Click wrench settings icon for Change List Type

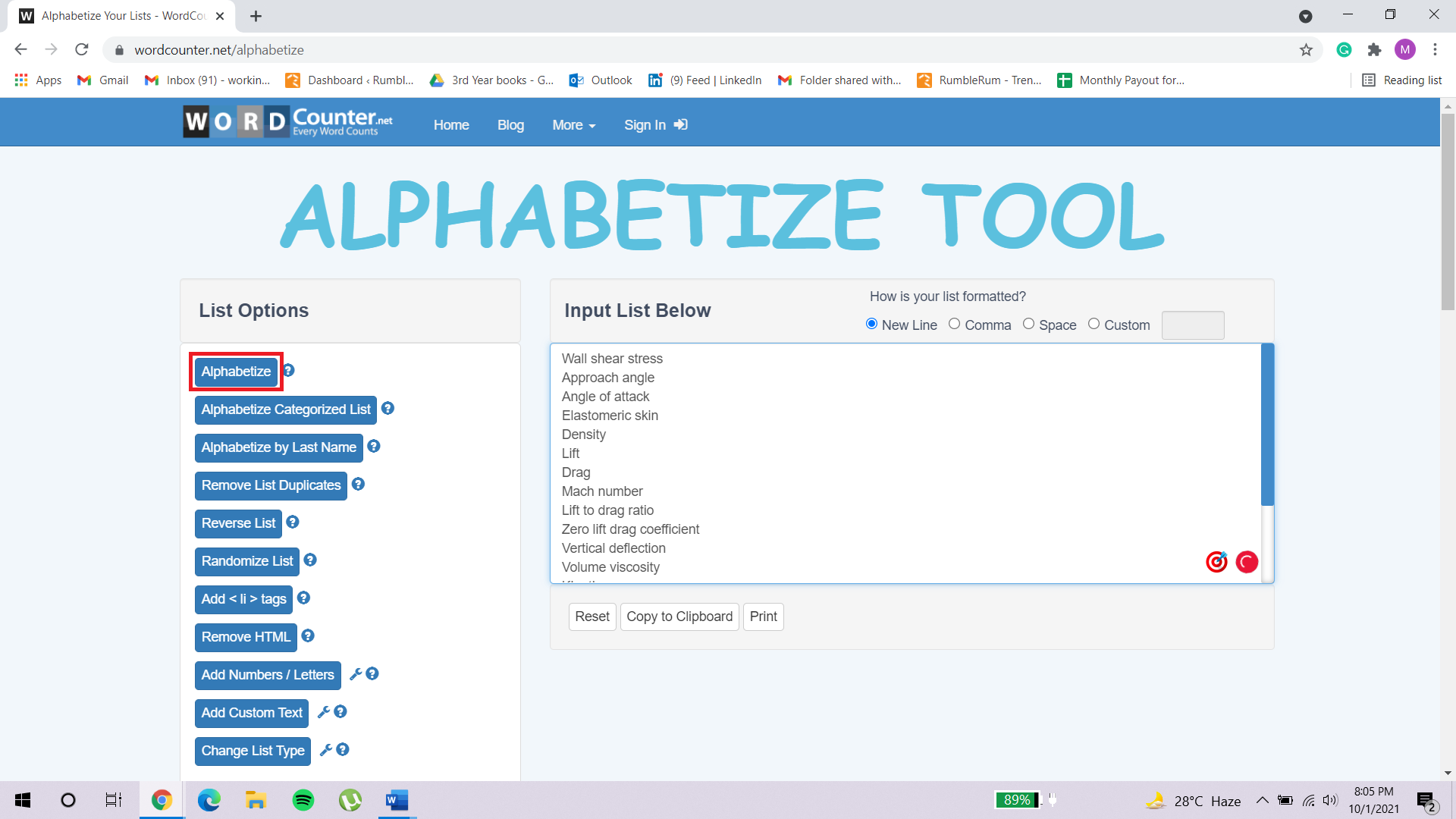pyautogui.click(x=325, y=749)
